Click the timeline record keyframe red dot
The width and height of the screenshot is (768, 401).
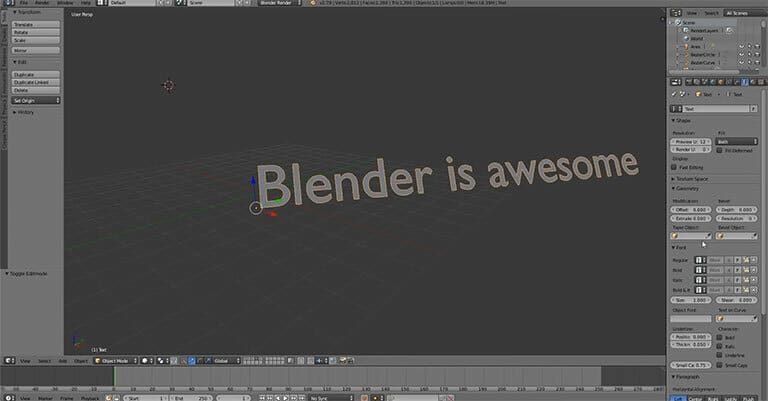pos(364,398)
